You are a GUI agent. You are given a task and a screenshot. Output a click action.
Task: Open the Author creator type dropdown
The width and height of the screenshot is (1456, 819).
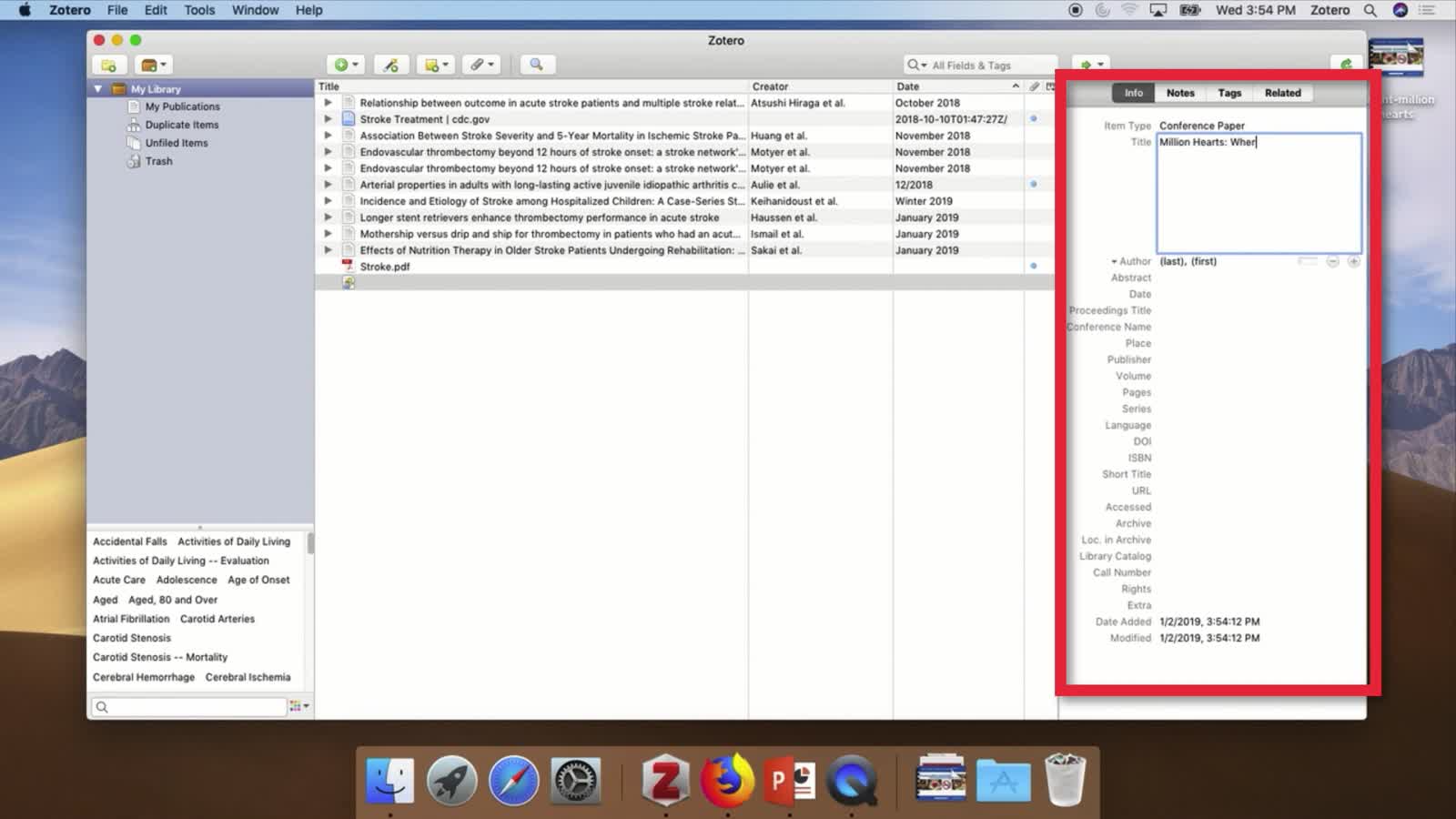1130,261
